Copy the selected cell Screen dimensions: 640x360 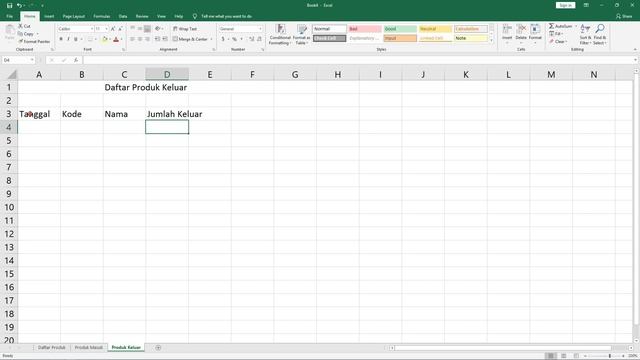point(26,34)
